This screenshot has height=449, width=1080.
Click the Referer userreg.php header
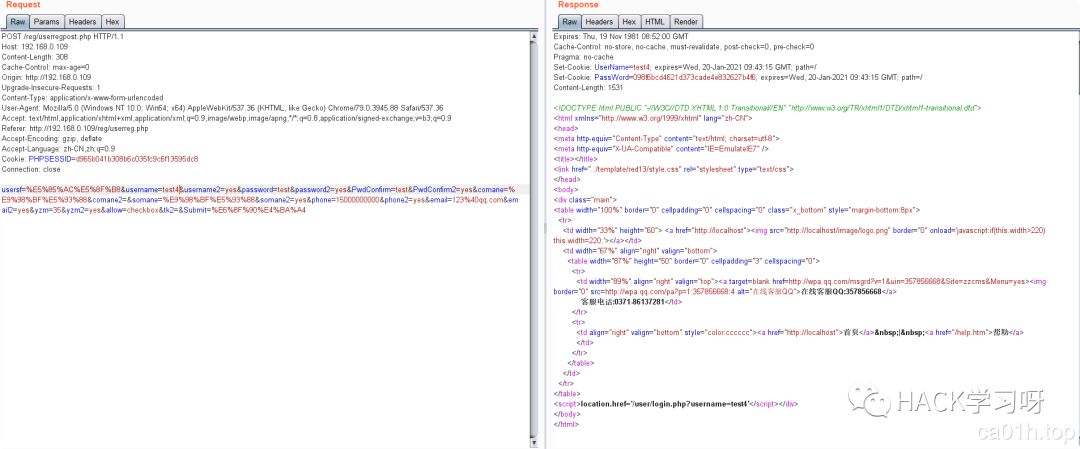click(x=75, y=128)
